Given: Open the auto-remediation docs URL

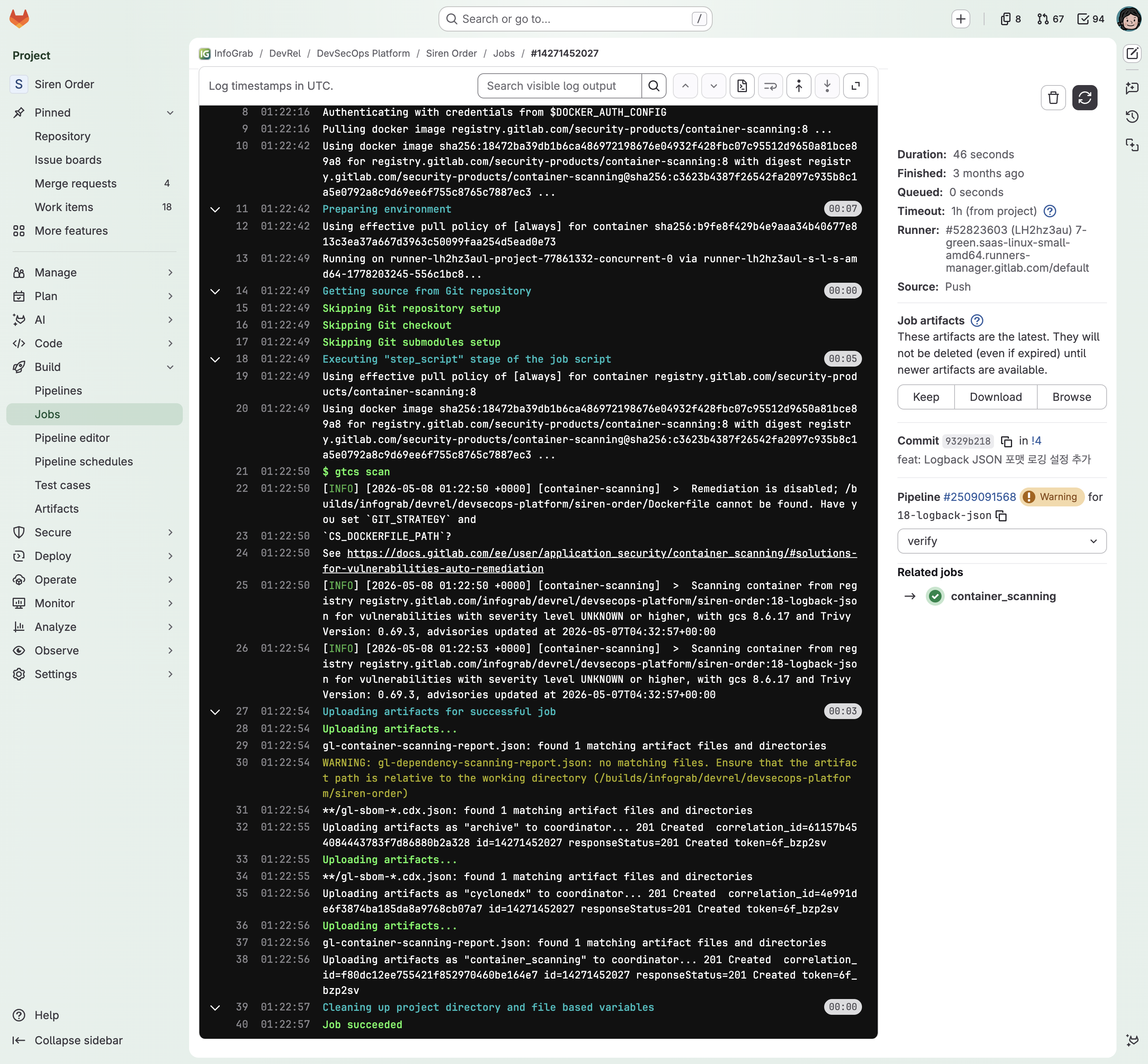Looking at the screenshot, I should click(589, 561).
